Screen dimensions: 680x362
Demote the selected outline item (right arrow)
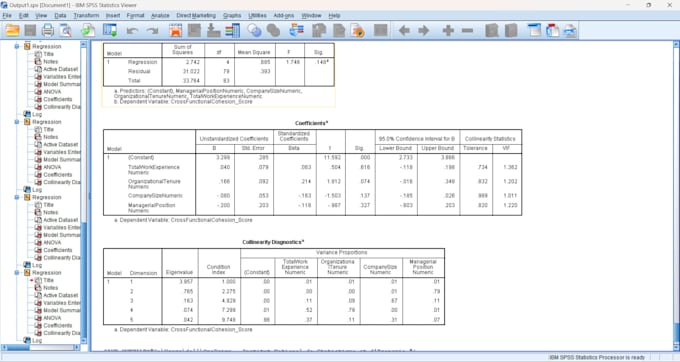click(424, 30)
